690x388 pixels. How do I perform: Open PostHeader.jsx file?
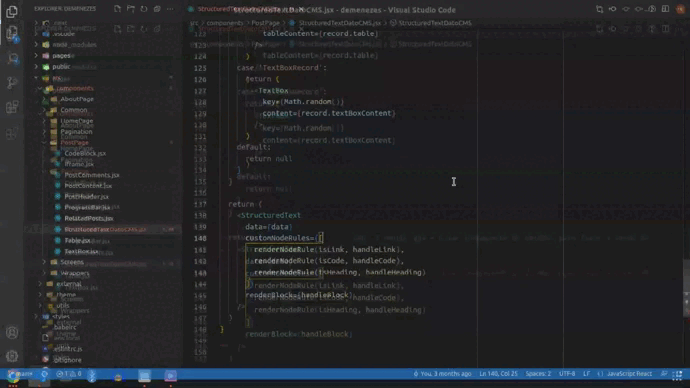click(x=87, y=197)
